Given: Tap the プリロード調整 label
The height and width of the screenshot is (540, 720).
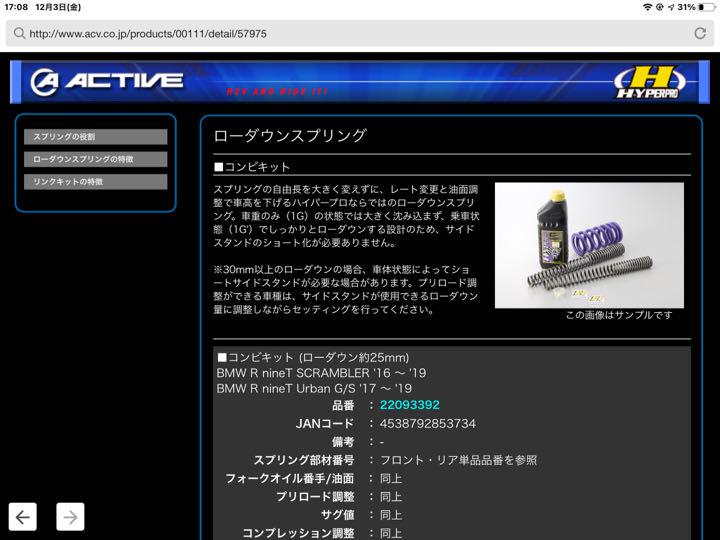Looking at the screenshot, I should (x=315, y=497).
